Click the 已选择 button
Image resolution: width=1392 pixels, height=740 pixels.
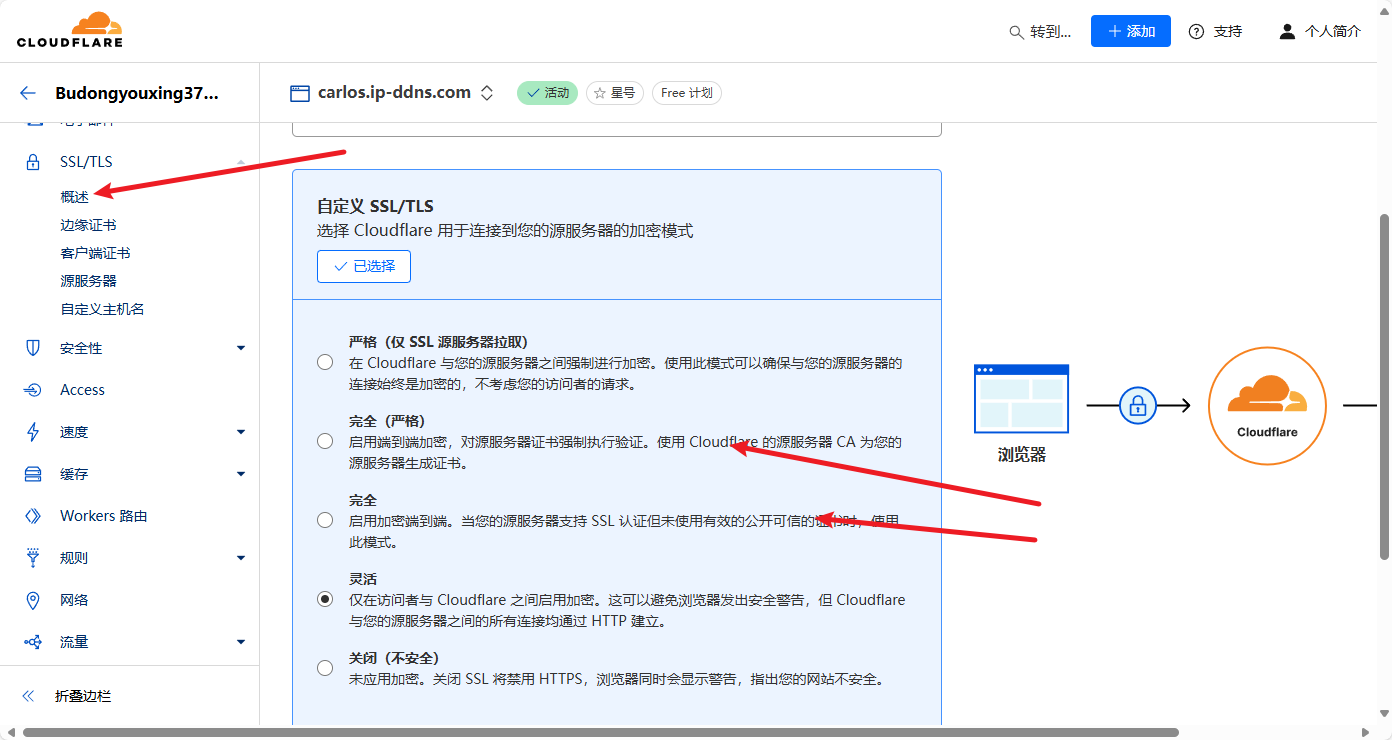click(364, 266)
